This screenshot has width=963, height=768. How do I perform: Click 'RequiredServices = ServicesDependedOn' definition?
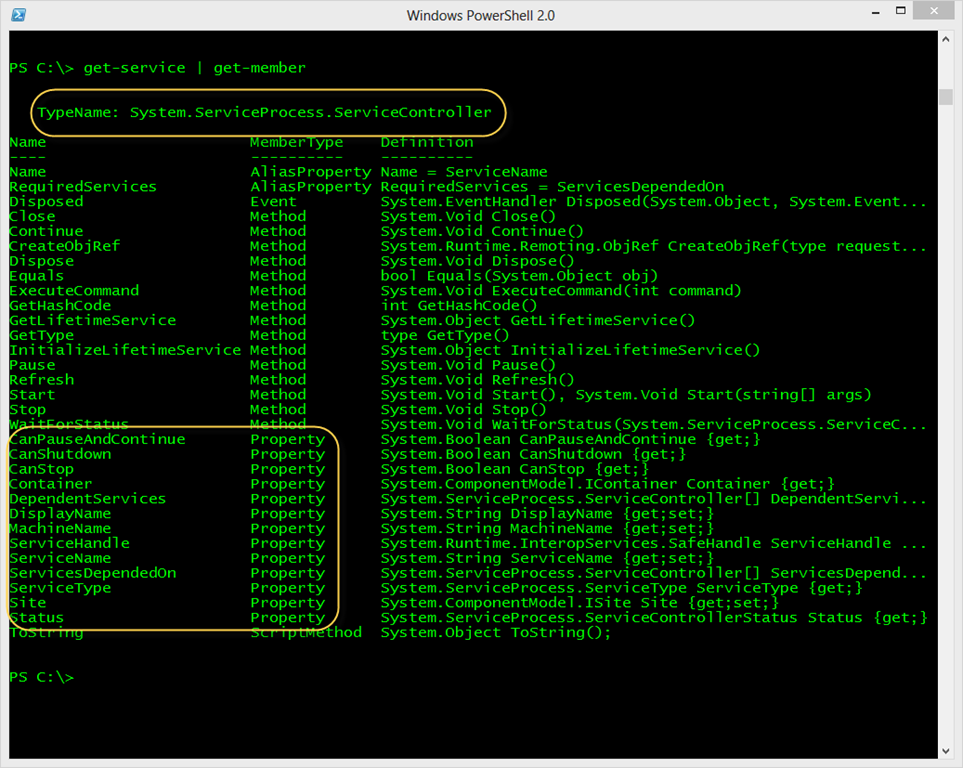(x=552, y=187)
